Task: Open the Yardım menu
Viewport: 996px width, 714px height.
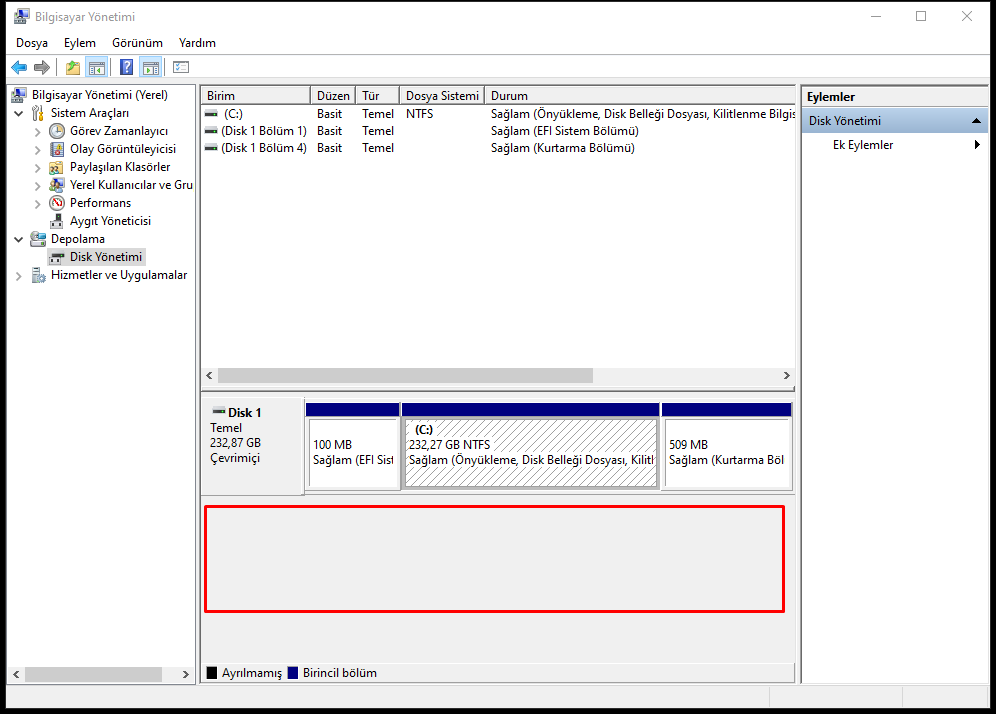Action: click(x=197, y=43)
